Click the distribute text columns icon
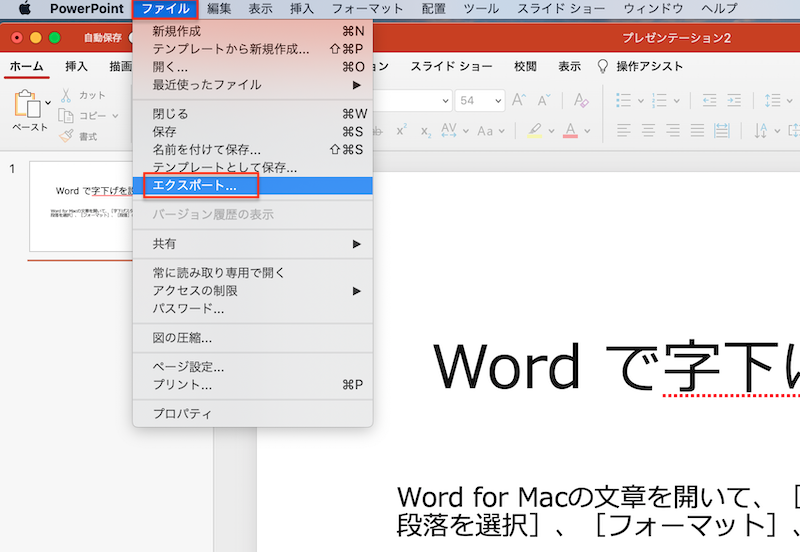Screen dimensions: 800x552 pos(721,131)
